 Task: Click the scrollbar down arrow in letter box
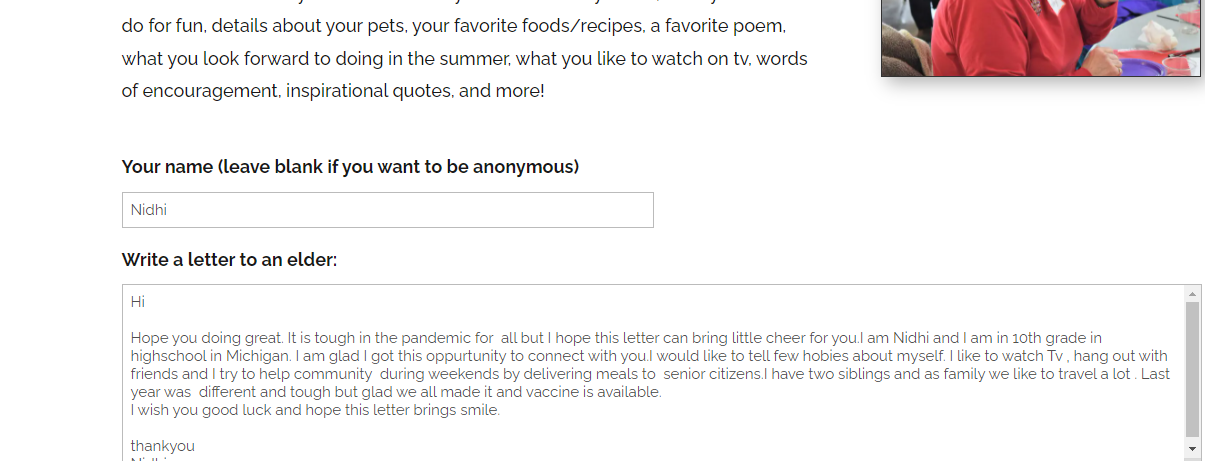(x=1191, y=449)
